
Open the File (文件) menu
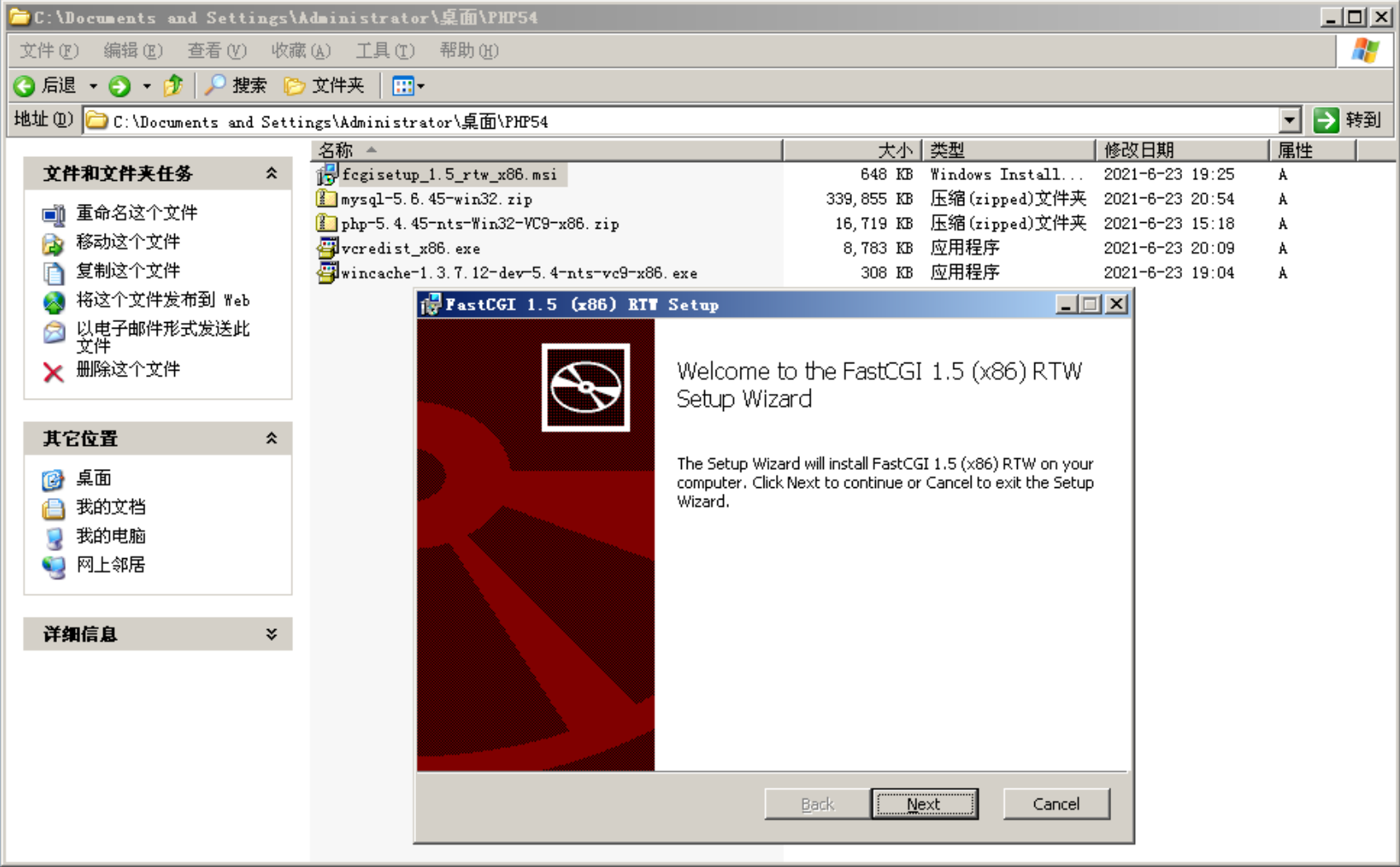(x=50, y=50)
